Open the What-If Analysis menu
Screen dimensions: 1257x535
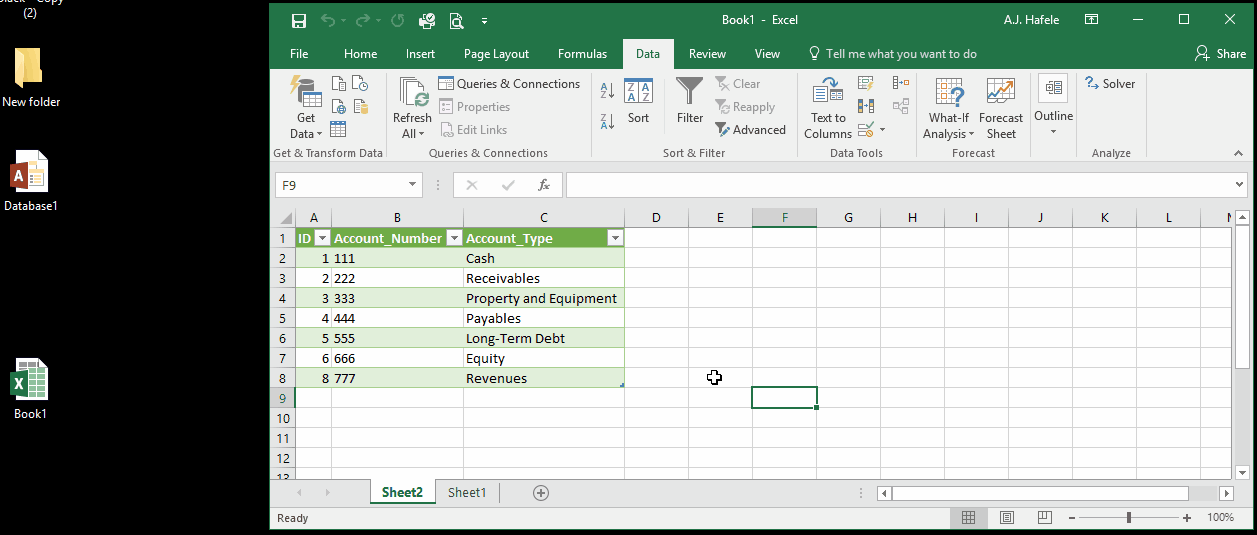click(x=947, y=110)
